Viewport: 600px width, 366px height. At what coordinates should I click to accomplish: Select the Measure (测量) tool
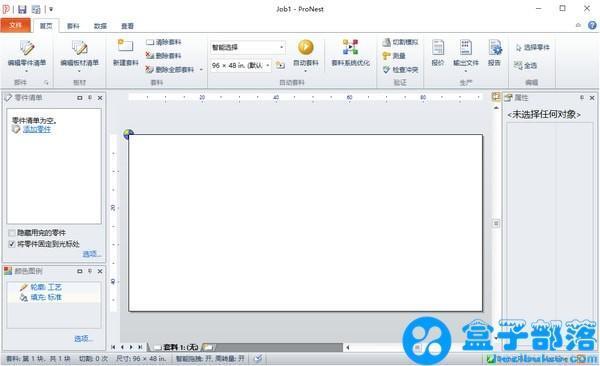point(394,56)
